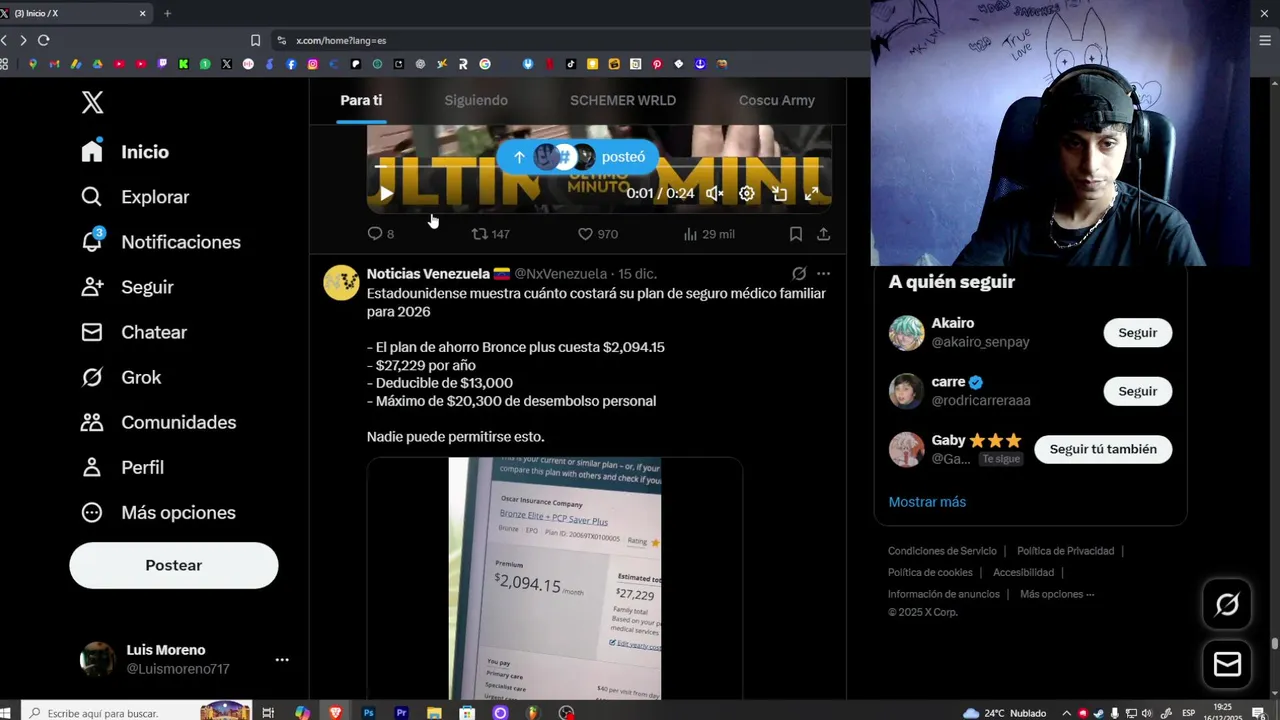Open a new browser tab
Image resolution: width=1280 pixels, height=720 pixels.
(x=167, y=14)
